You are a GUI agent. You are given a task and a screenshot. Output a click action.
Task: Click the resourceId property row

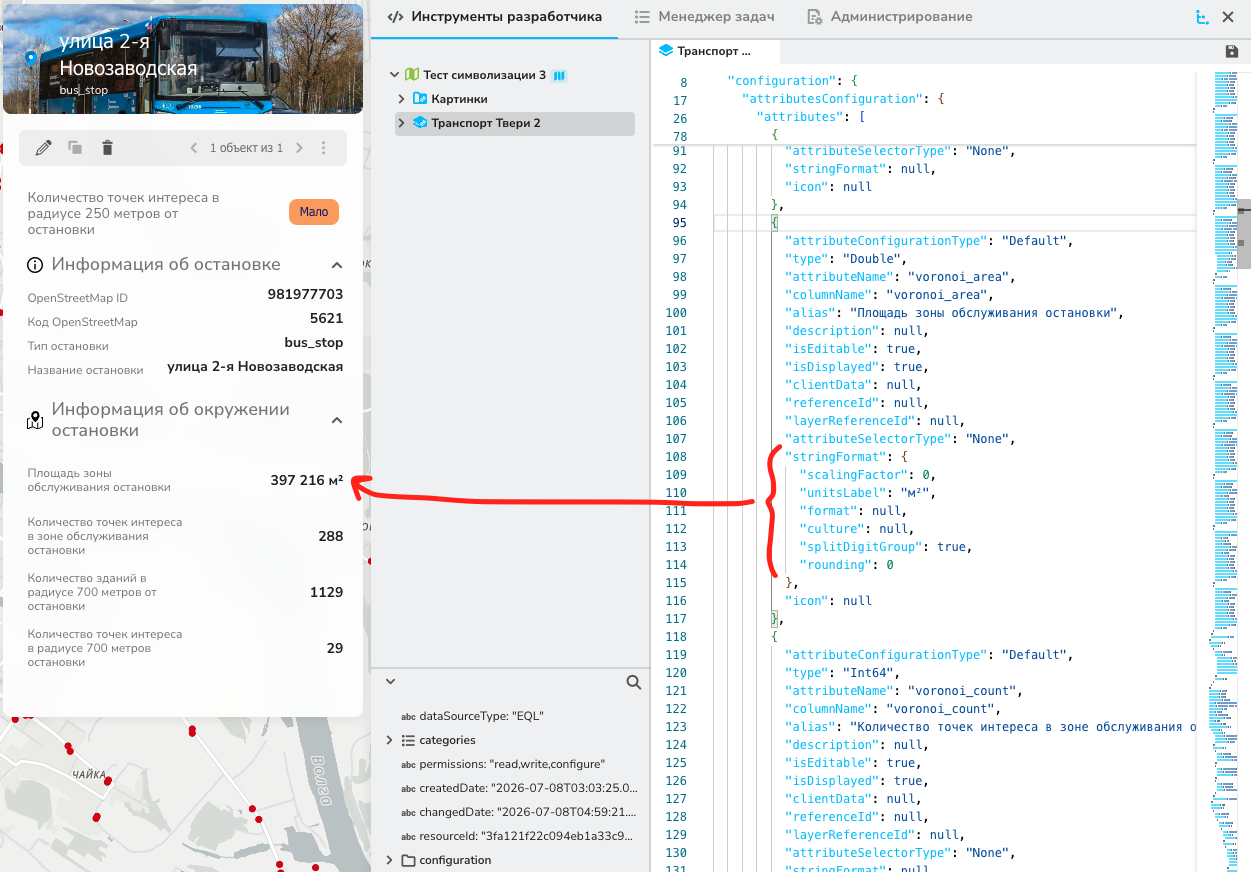pos(517,836)
